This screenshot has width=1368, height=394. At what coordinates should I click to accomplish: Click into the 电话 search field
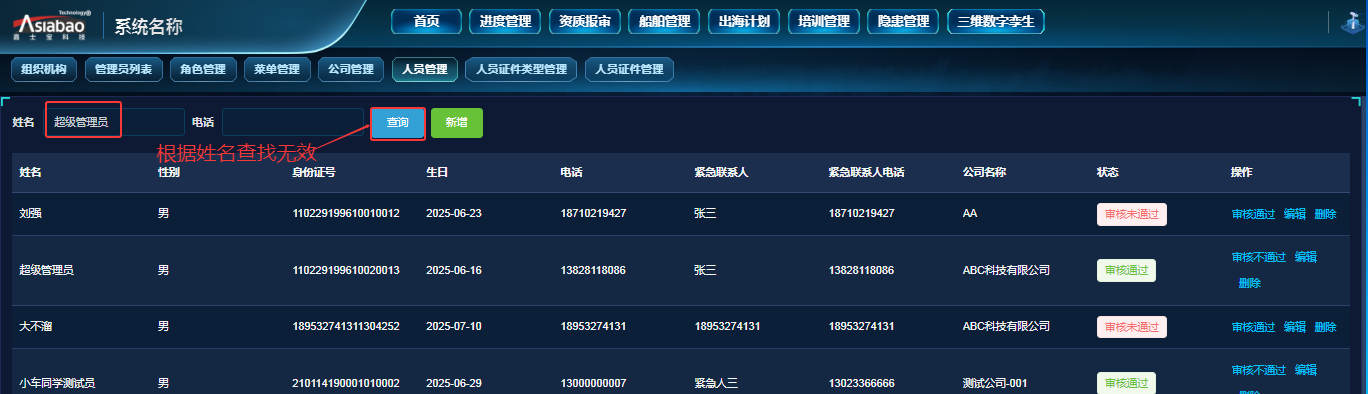(293, 122)
